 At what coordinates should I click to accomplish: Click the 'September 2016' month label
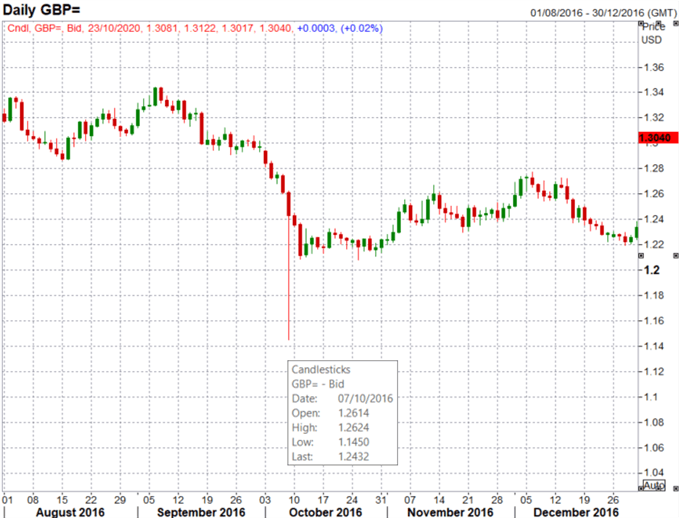tap(201, 512)
